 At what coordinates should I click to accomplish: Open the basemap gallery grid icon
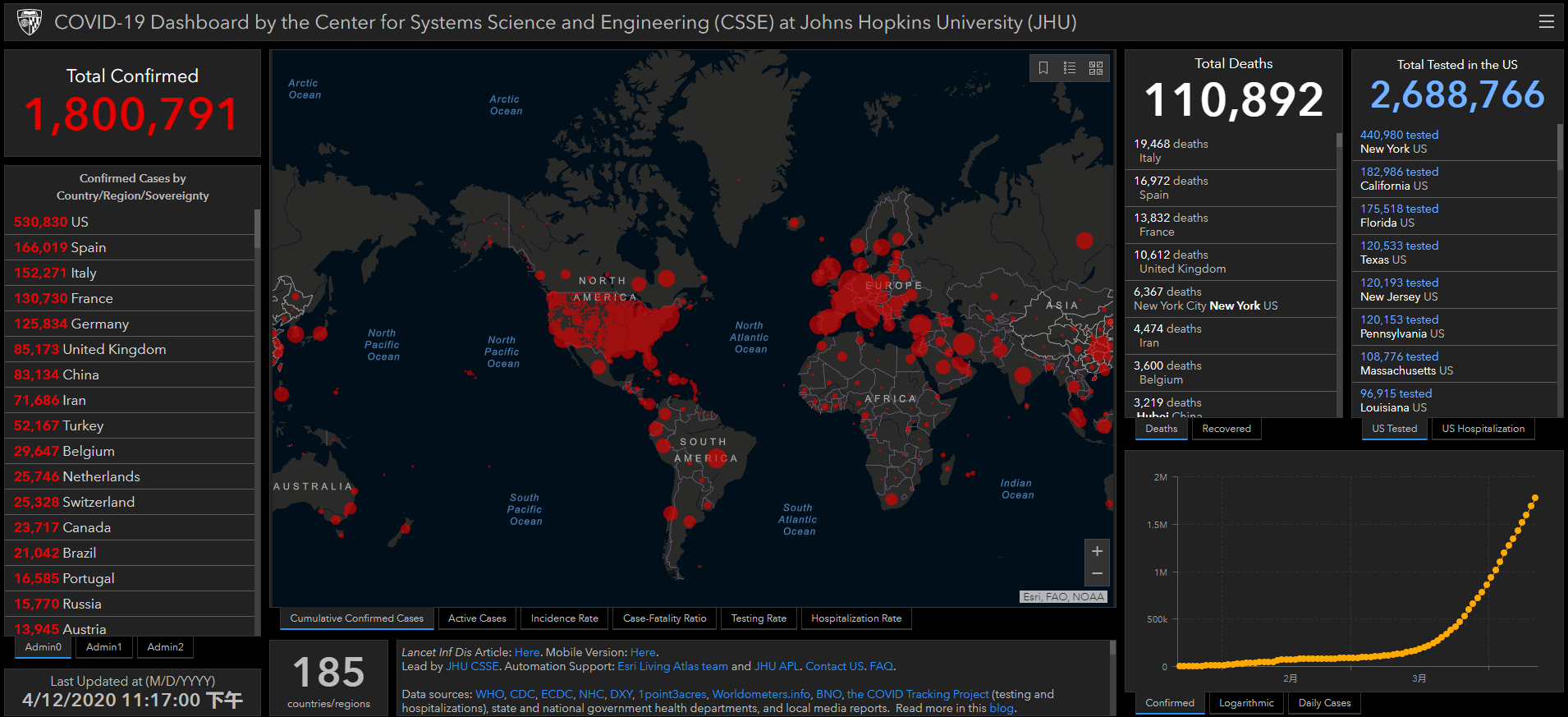click(1096, 68)
